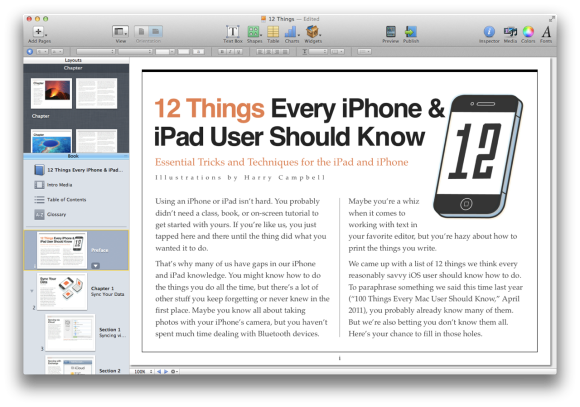Viewport: 580px width, 407px height.
Task: Insert a Table
Action: 273,34
